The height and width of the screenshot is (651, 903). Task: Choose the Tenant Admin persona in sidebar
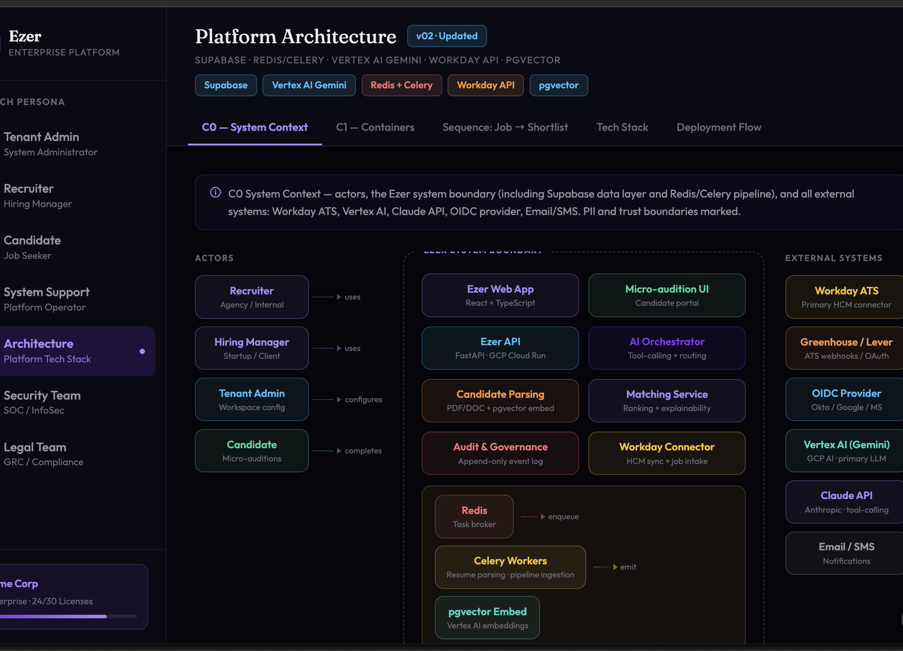(78, 144)
